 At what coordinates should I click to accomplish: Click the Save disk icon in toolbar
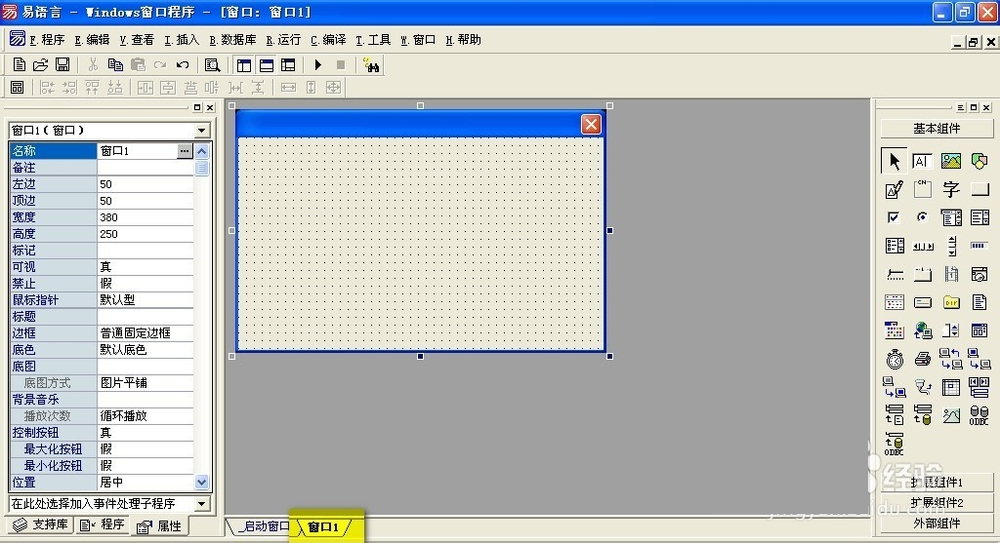[62, 65]
